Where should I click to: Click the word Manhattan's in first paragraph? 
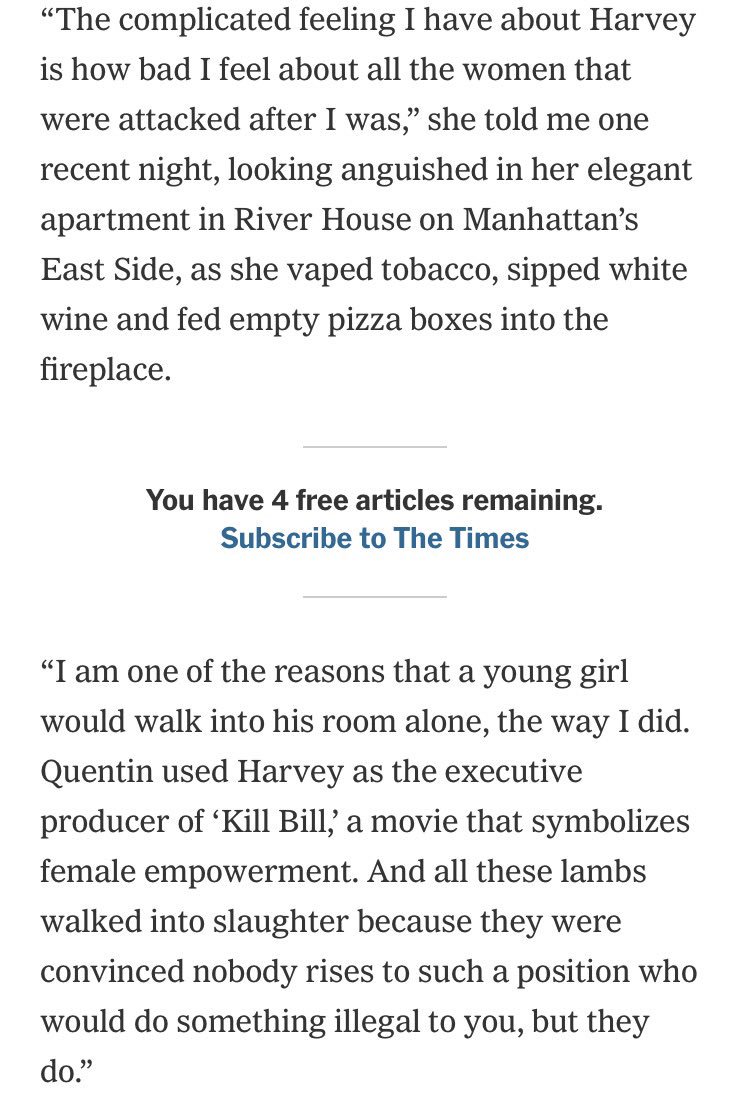pos(551,219)
